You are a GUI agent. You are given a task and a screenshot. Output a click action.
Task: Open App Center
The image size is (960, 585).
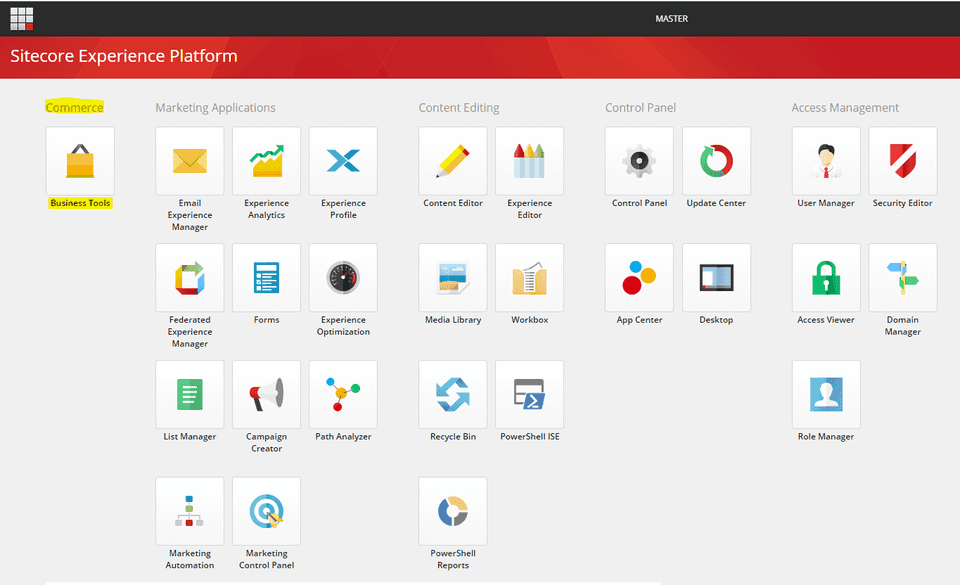(x=639, y=278)
